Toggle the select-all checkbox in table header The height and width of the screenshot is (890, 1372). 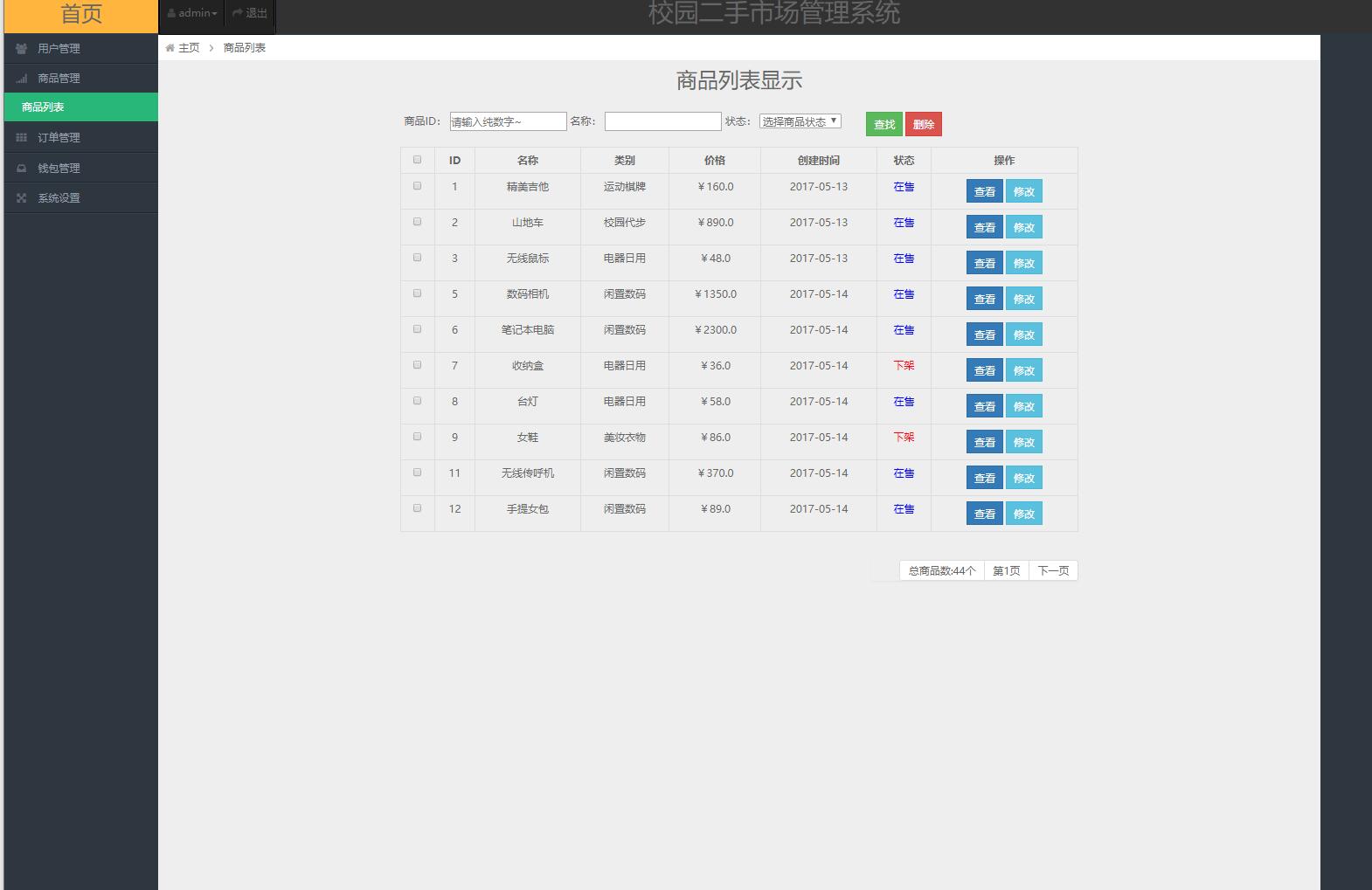[417, 160]
